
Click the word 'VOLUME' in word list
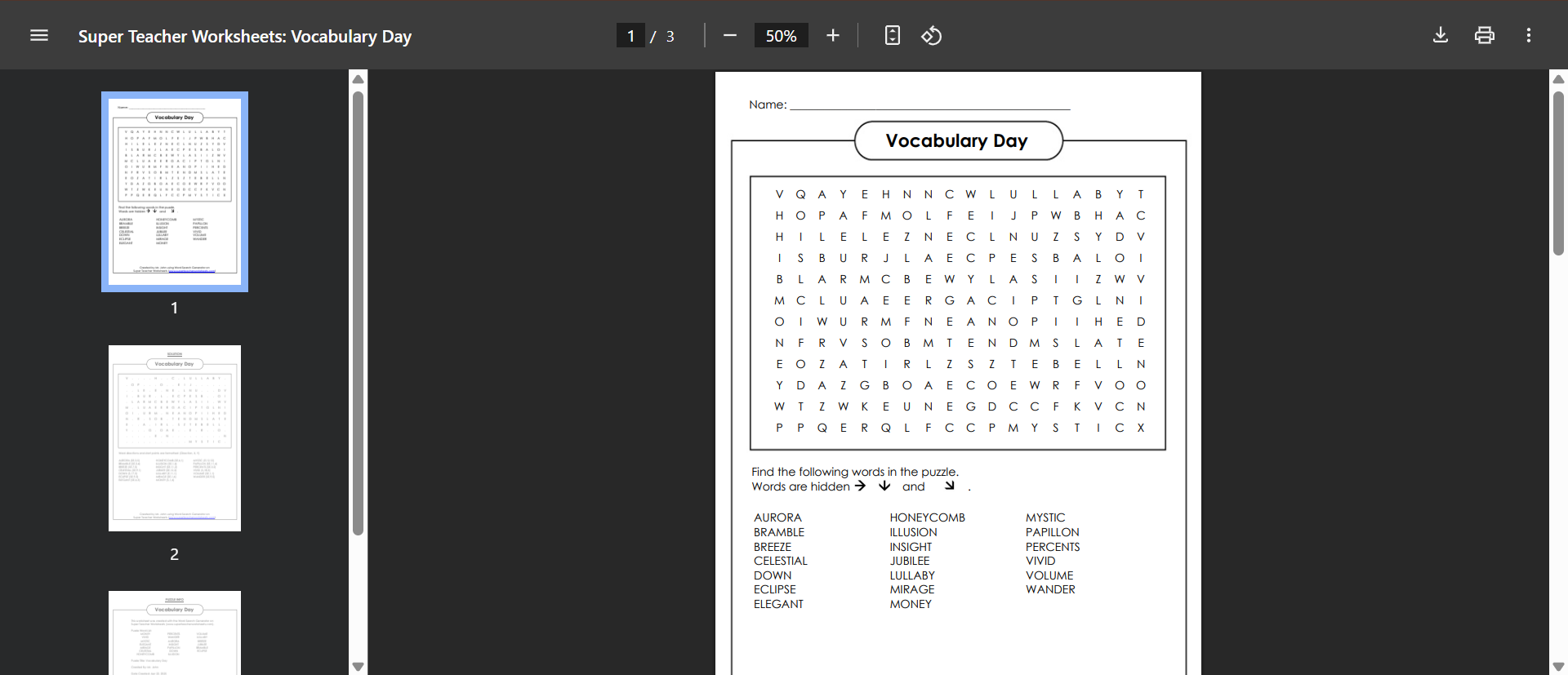tap(1049, 575)
